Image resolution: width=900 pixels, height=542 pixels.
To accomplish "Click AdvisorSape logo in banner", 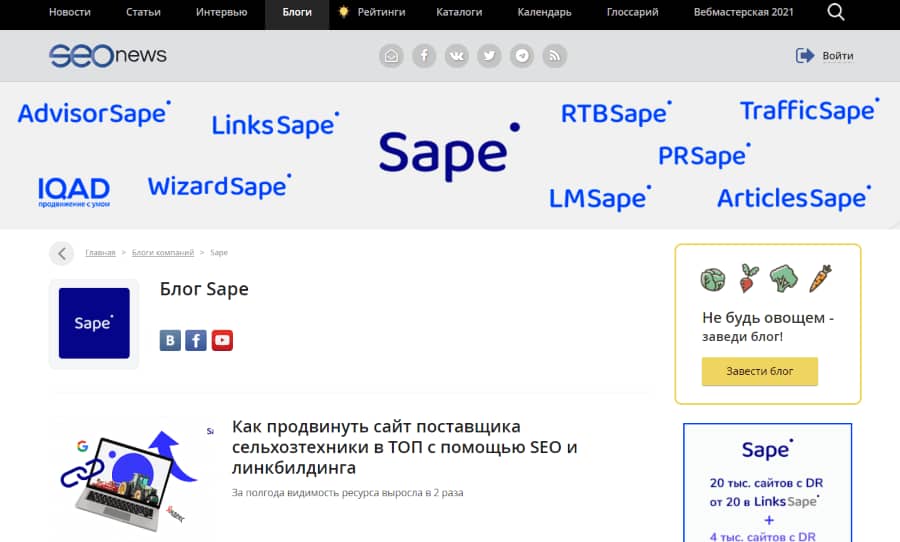I will (x=94, y=113).
